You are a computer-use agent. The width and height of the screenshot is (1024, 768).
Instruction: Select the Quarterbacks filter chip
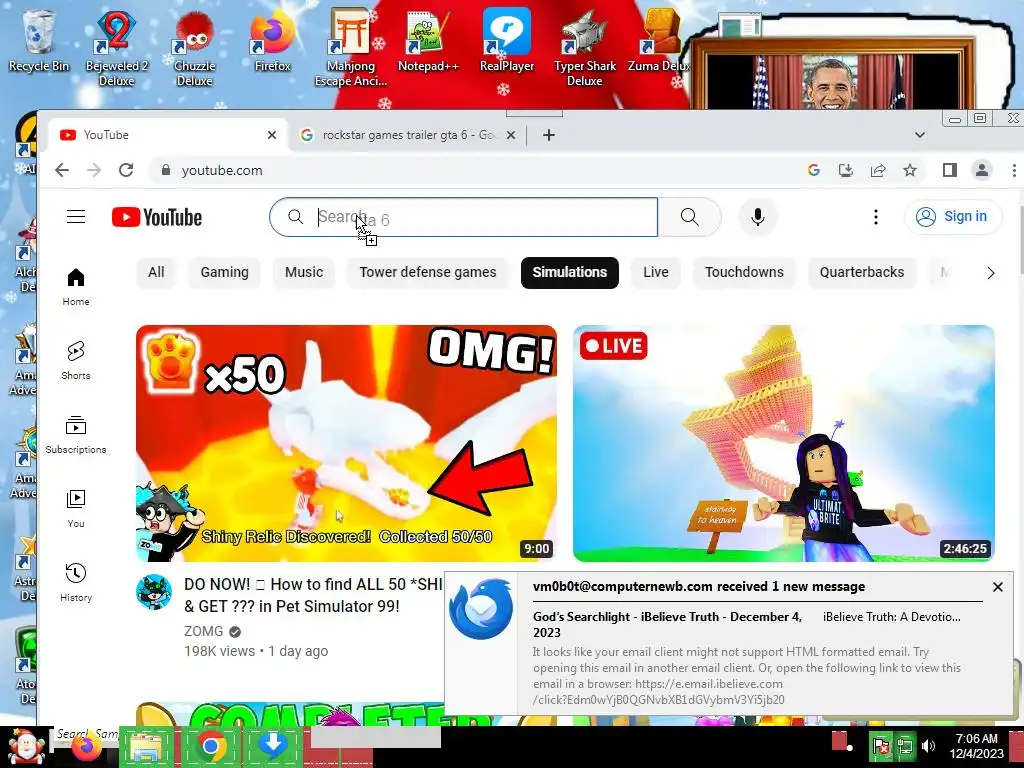point(861,272)
